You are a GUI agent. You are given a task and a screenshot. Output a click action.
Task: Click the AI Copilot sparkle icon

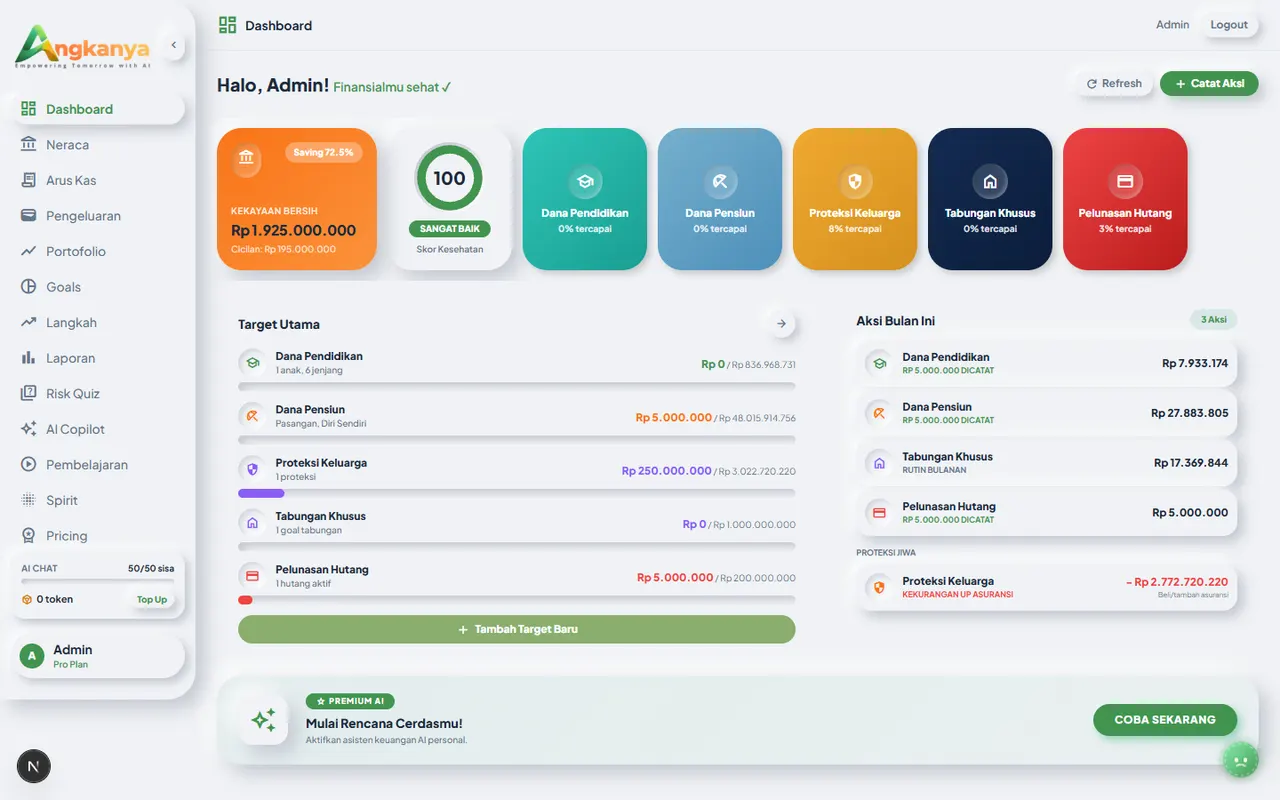click(x=28, y=429)
